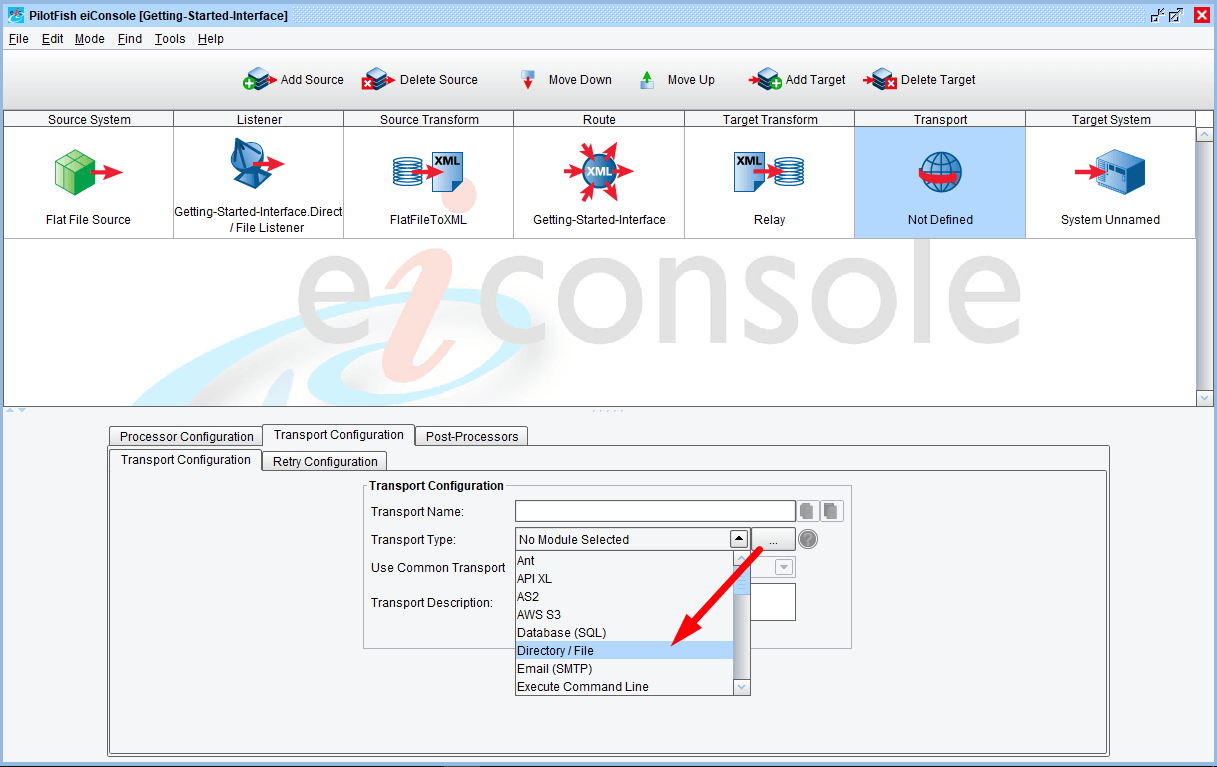The width and height of the screenshot is (1217, 767).
Task: Choose AWS S3 from the transport list
Action: tap(624, 615)
